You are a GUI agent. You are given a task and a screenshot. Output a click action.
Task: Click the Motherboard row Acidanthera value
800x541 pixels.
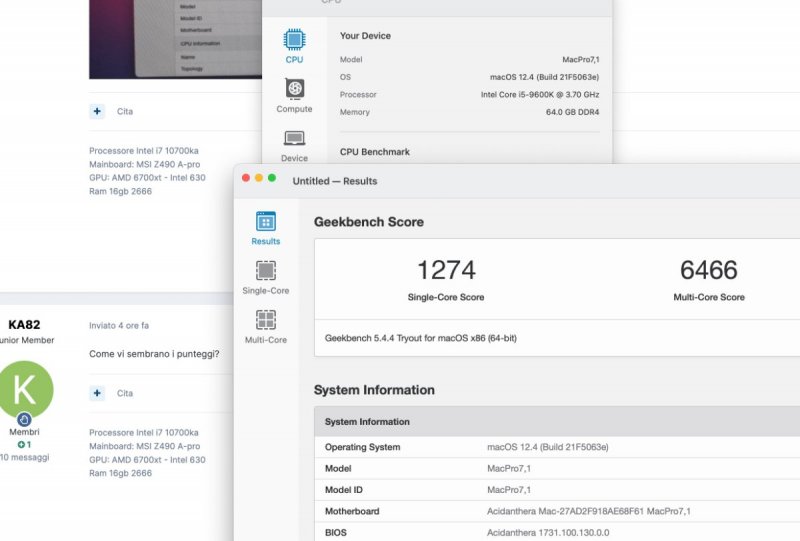coord(589,511)
